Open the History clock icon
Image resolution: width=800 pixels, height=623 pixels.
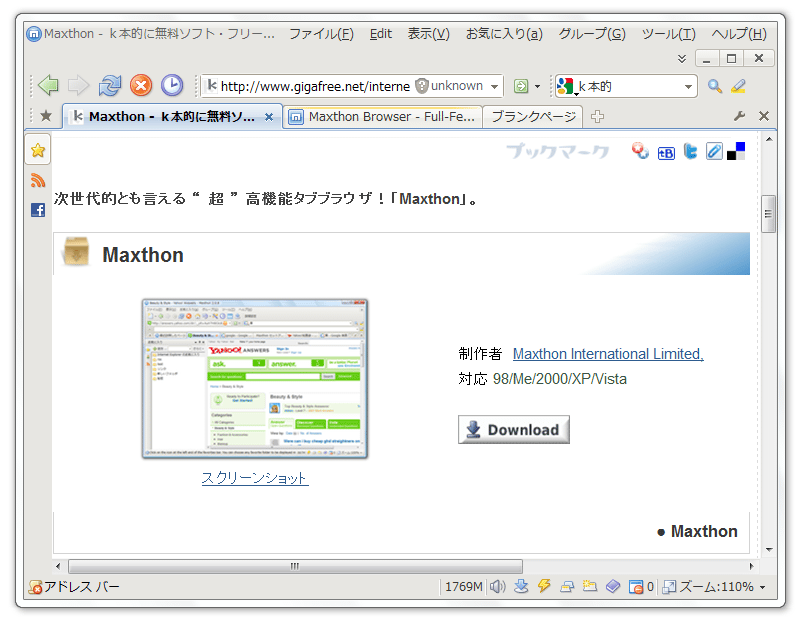(x=172, y=85)
